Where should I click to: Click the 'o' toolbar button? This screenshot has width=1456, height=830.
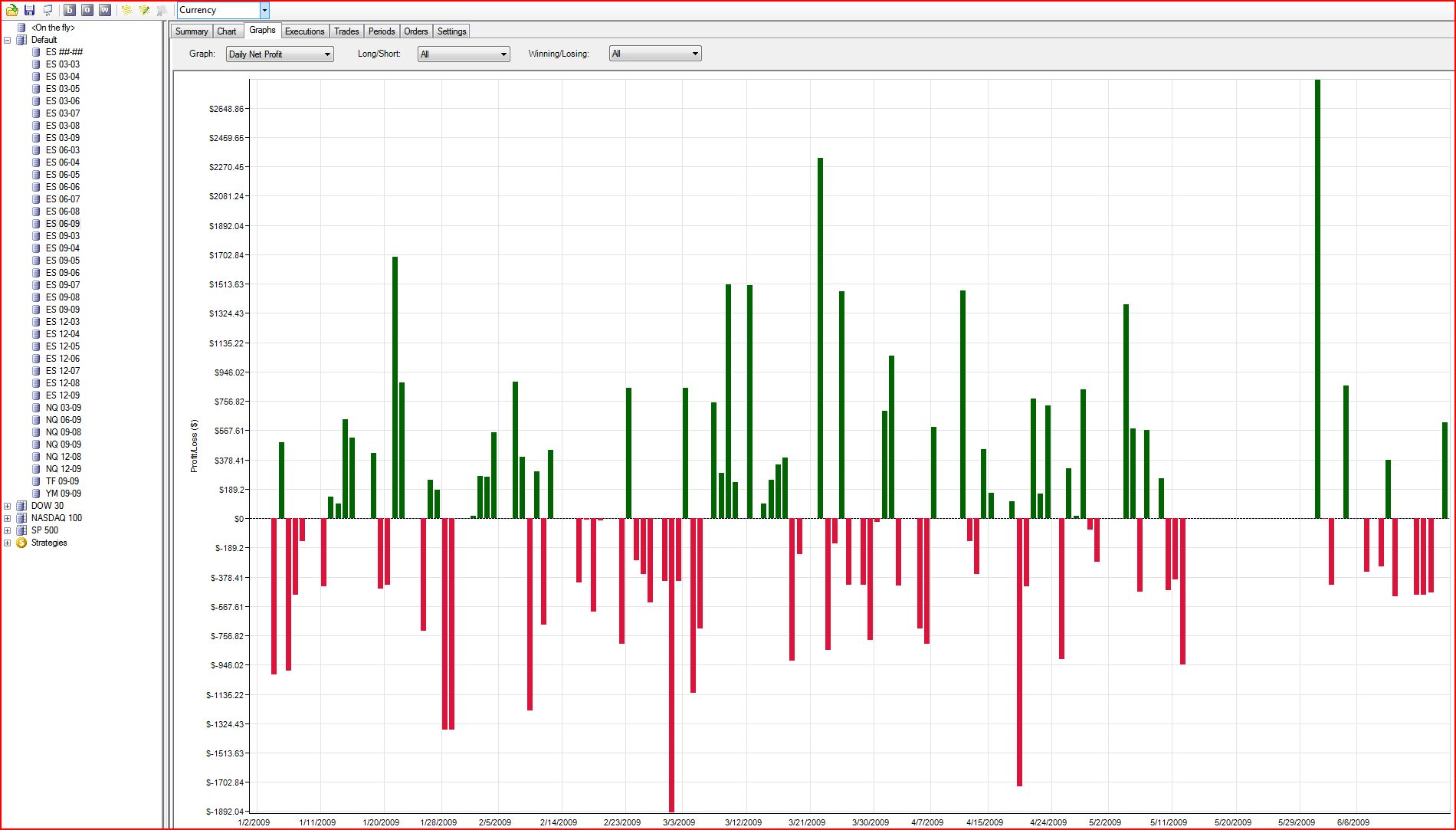point(87,10)
